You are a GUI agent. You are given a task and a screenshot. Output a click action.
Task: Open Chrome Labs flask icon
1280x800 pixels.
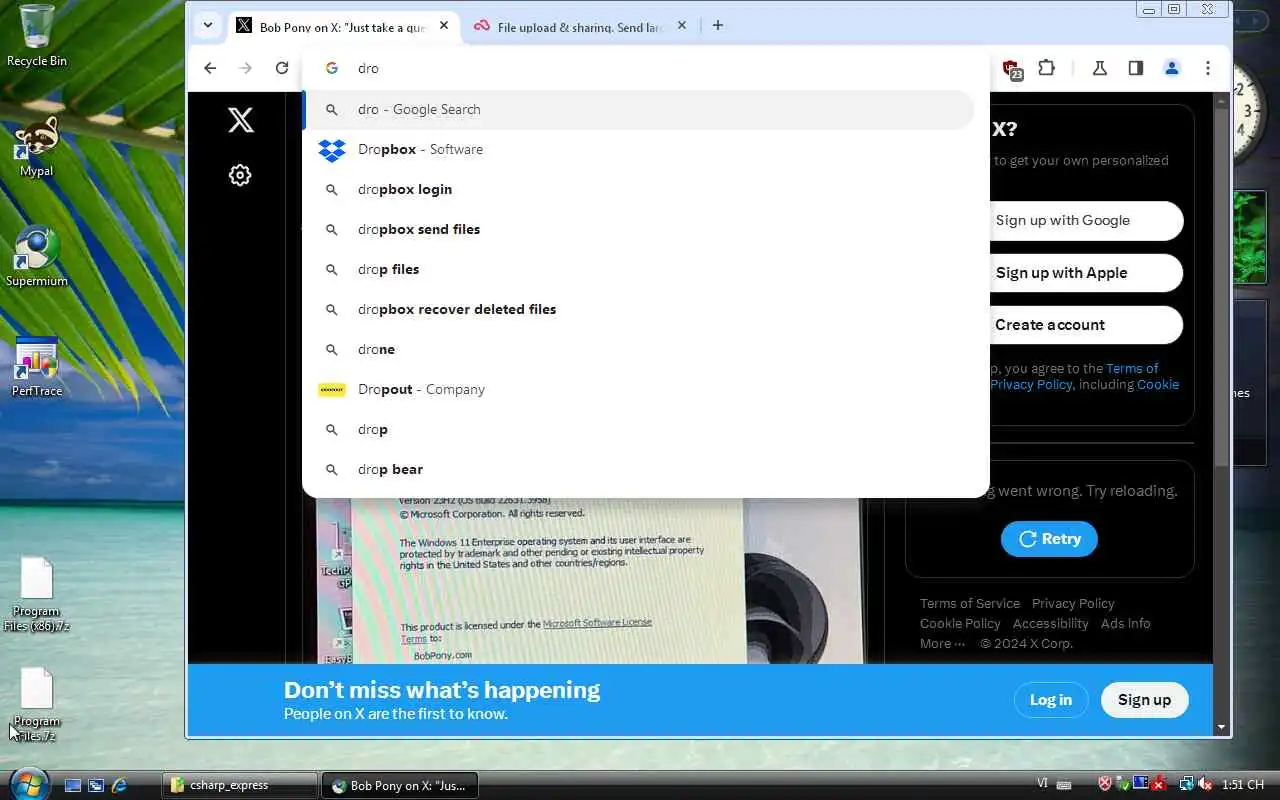[1100, 68]
